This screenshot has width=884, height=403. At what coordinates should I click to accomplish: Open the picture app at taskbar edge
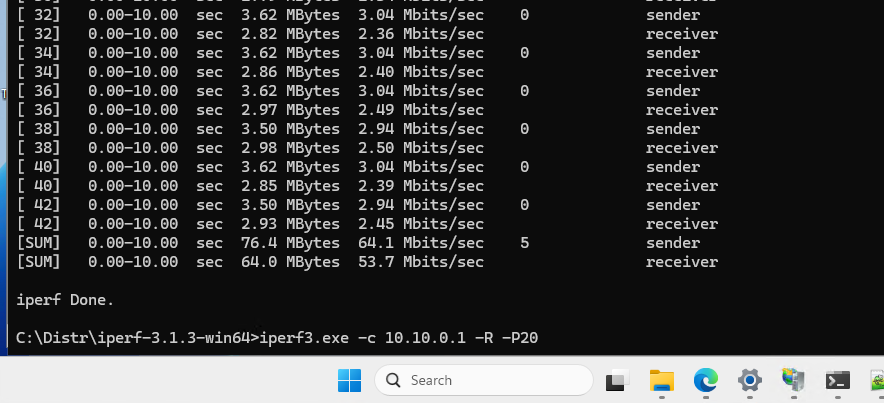pyautogui.click(x=876, y=380)
